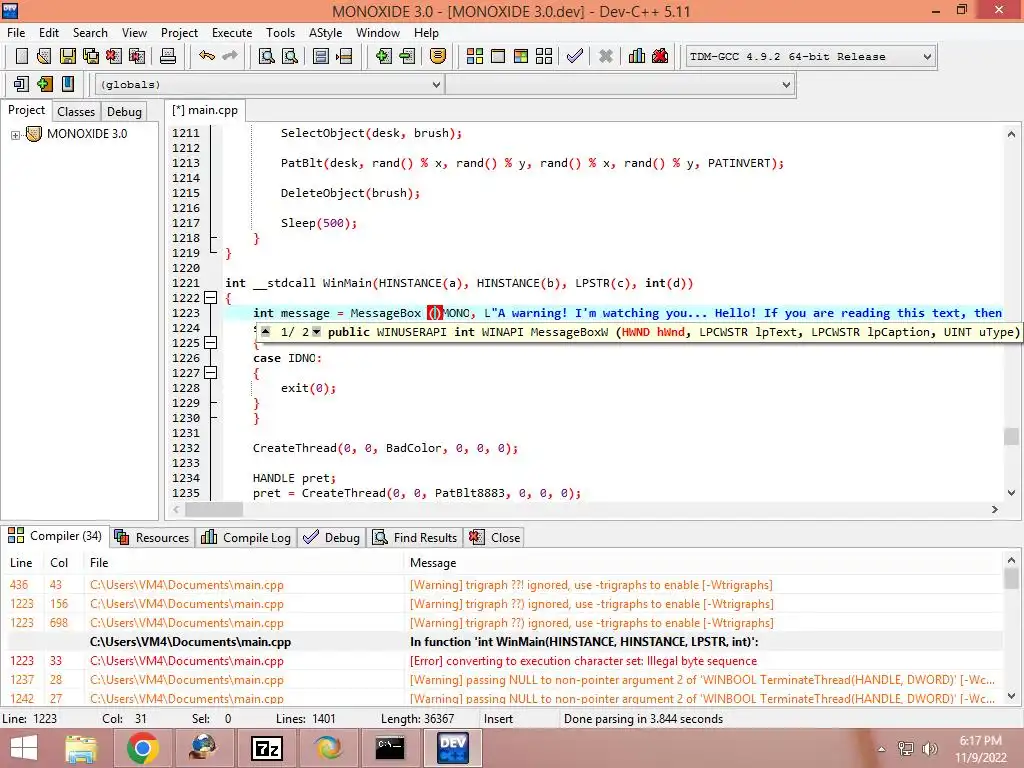The height and width of the screenshot is (768, 1024).
Task: Open the Compile Log bottom tab
Action: (246, 537)
